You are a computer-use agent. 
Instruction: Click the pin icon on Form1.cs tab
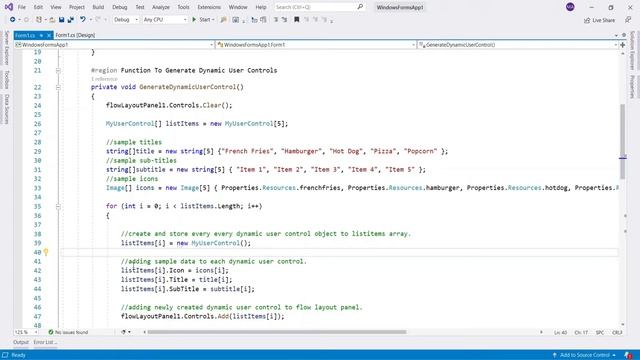(x=41, y=36)
